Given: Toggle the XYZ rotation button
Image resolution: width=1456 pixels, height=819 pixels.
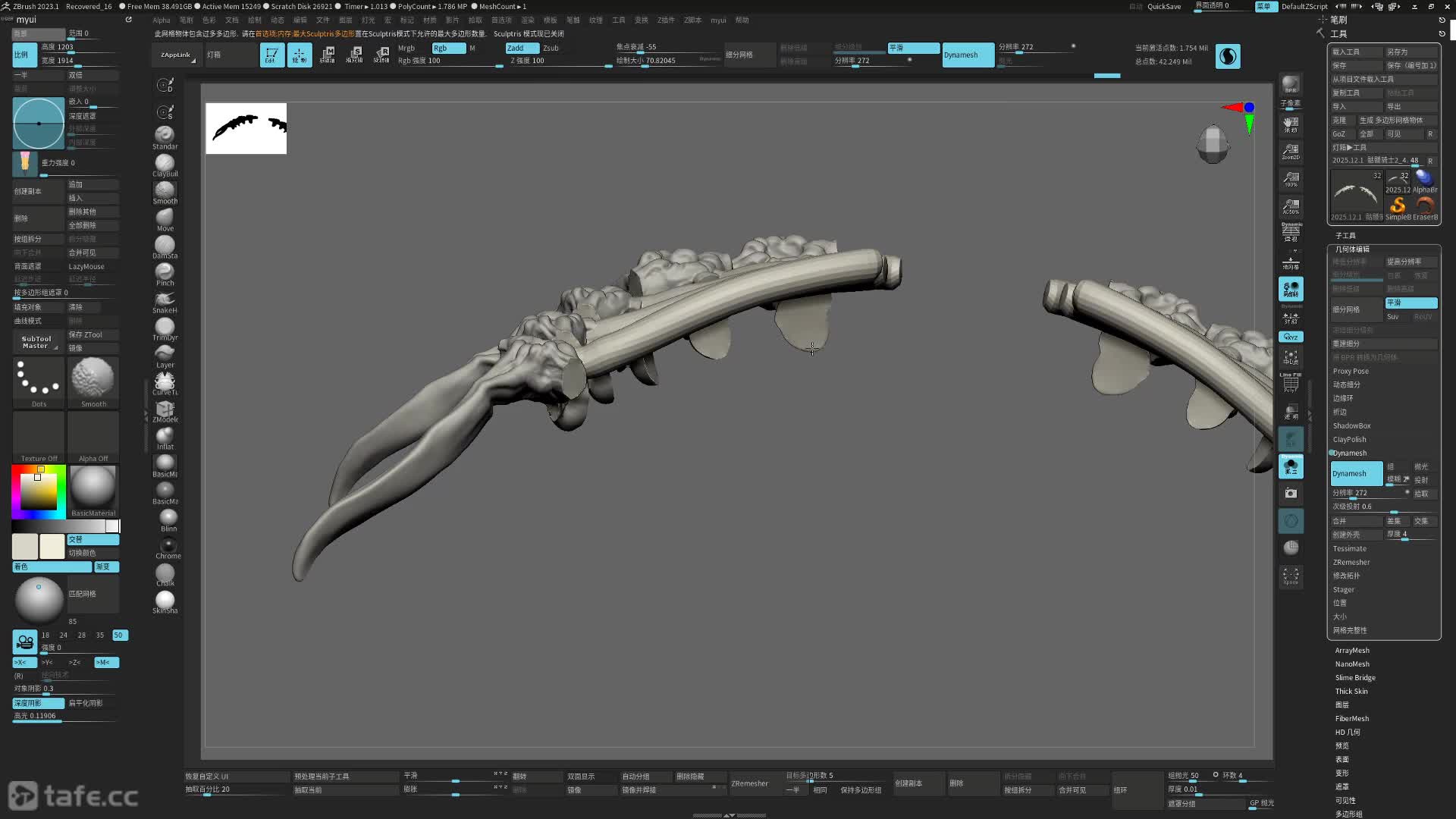Looking at the screenshot, I should pyautogui.click(x=1290, y=337).
